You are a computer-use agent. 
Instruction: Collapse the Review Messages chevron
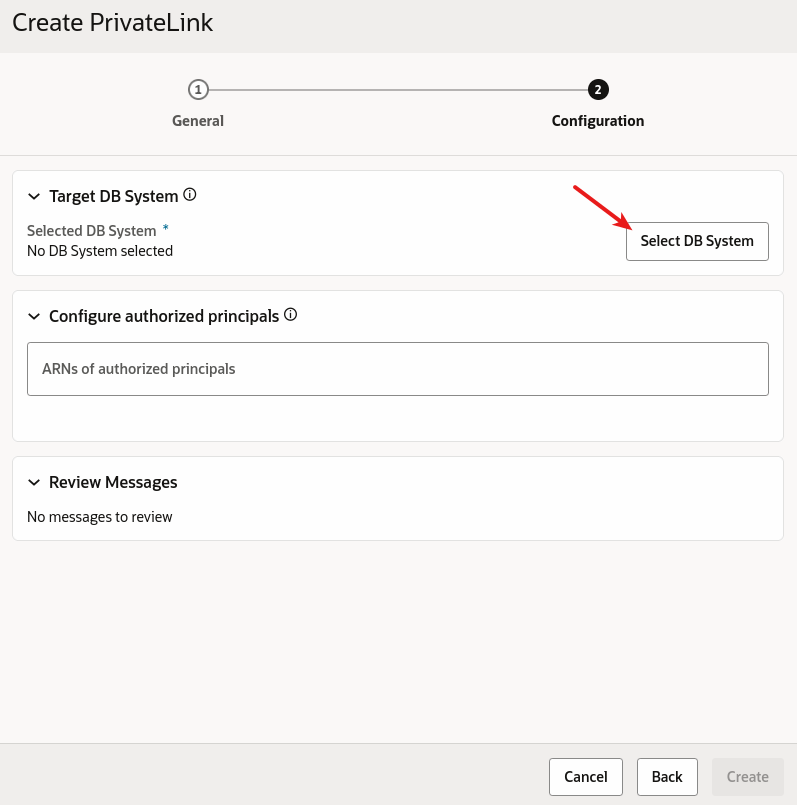click(x=34, y=483)
